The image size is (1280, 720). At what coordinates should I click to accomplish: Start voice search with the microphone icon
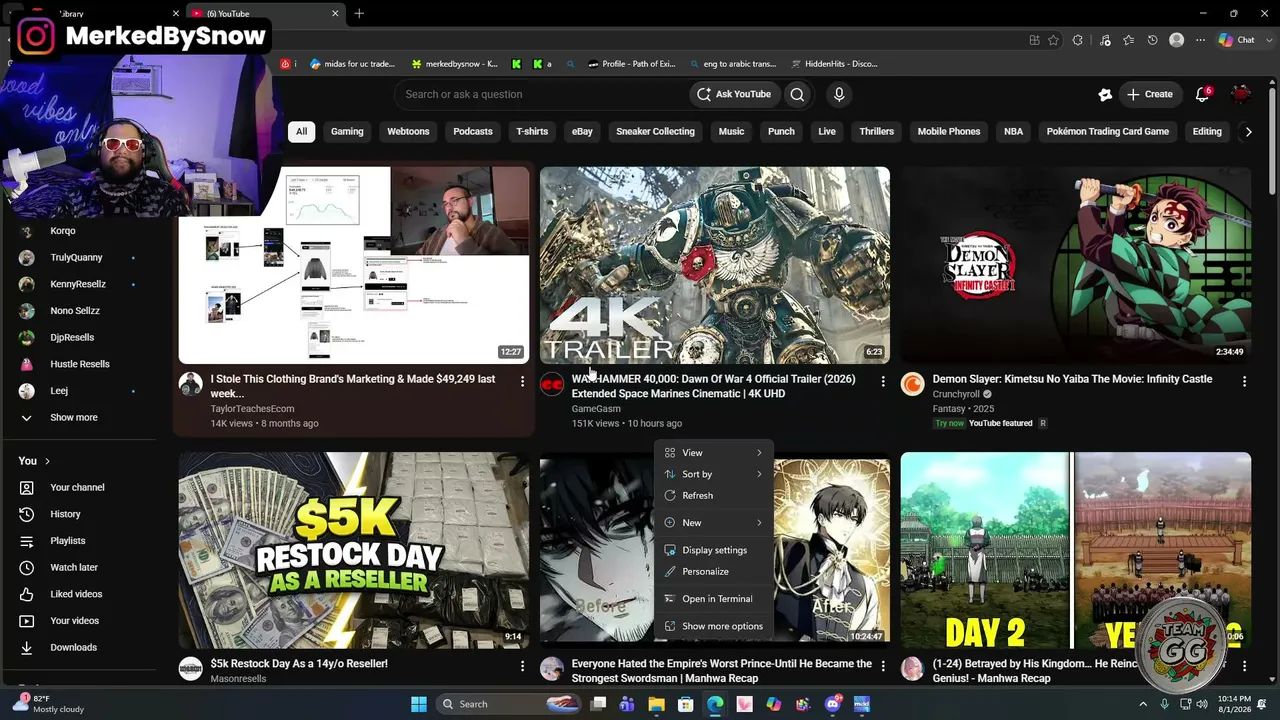pos(839,94)
